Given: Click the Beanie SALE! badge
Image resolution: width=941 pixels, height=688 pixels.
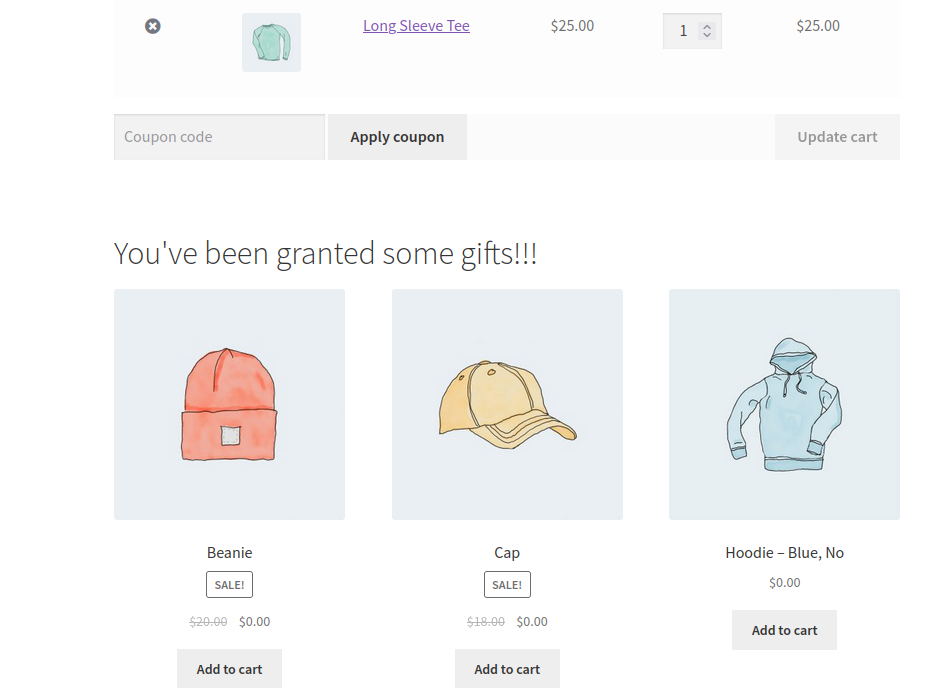Looking at the screenshot, I should tap(229, 585).
